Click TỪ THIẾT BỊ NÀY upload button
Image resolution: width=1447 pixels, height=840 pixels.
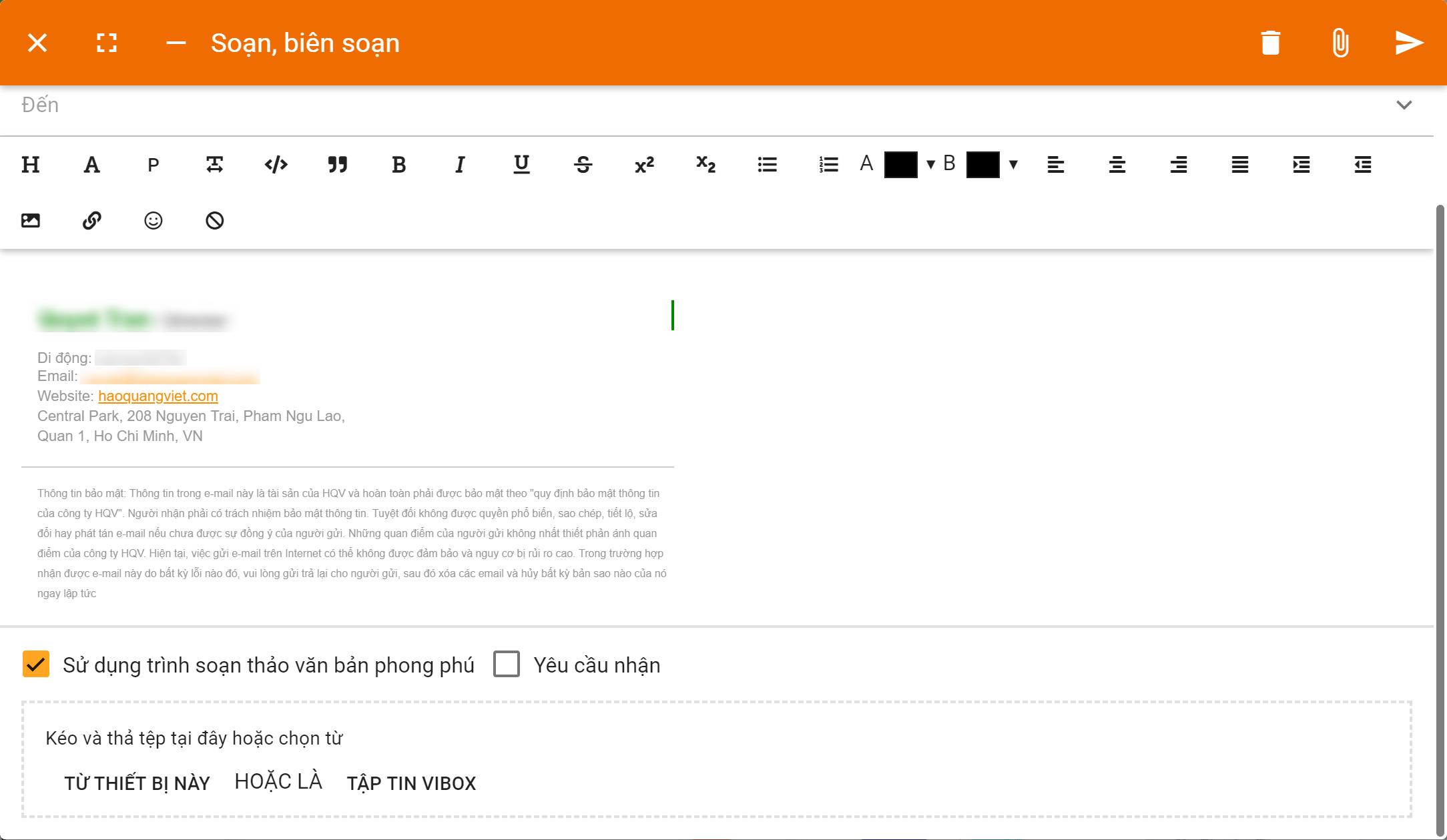(x=137, y=783)
